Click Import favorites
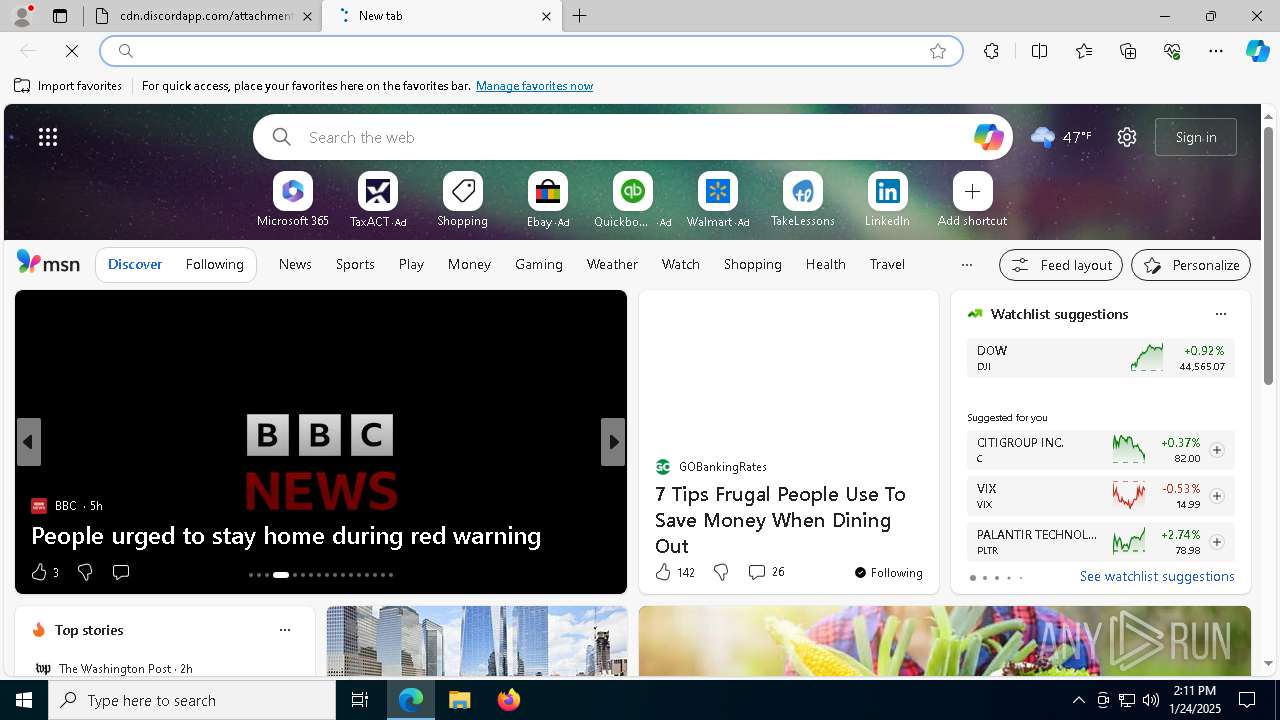Viewport: 1280px width, 720px height. coord(68,86)
